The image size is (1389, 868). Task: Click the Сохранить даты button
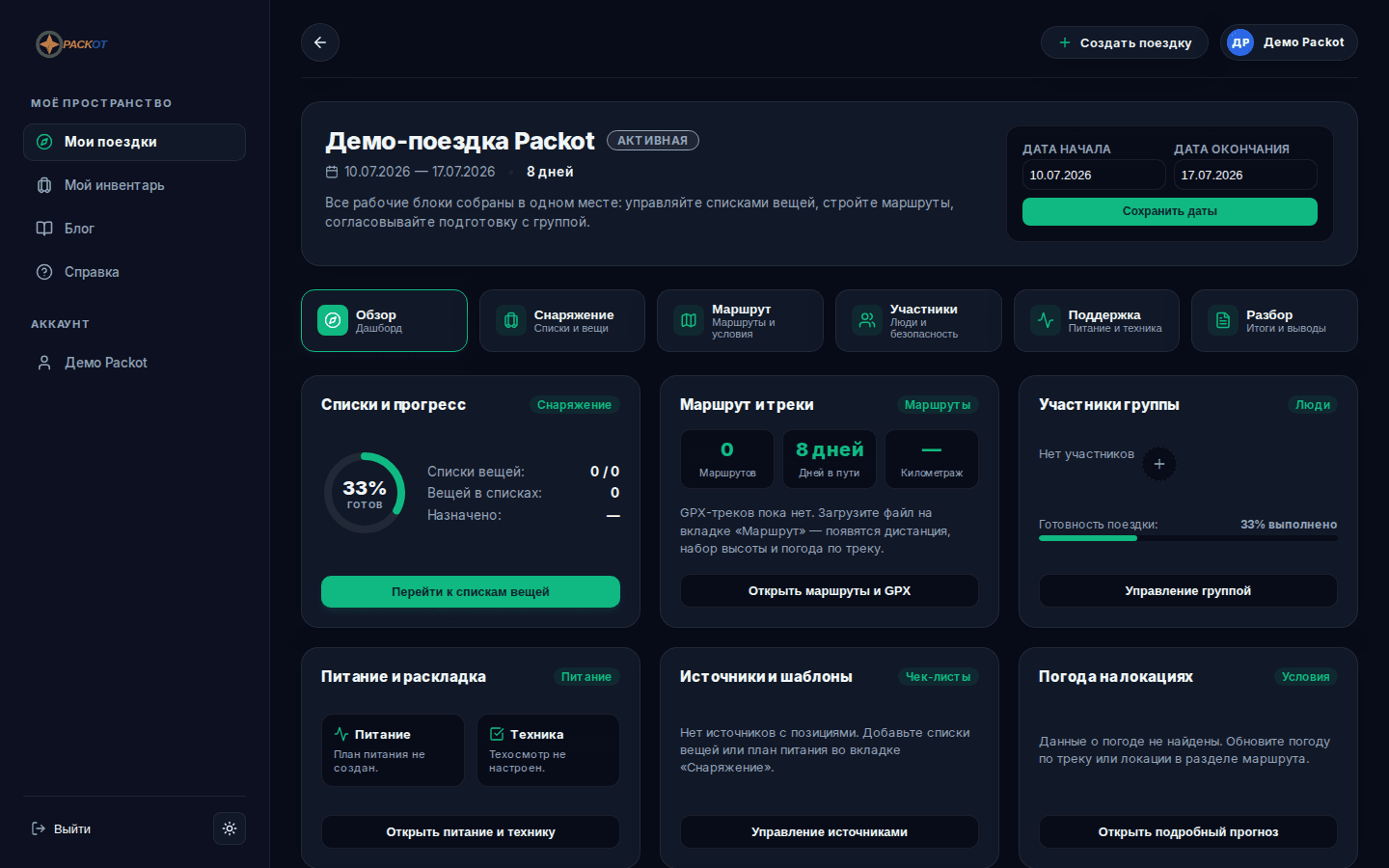point(1170,211)
